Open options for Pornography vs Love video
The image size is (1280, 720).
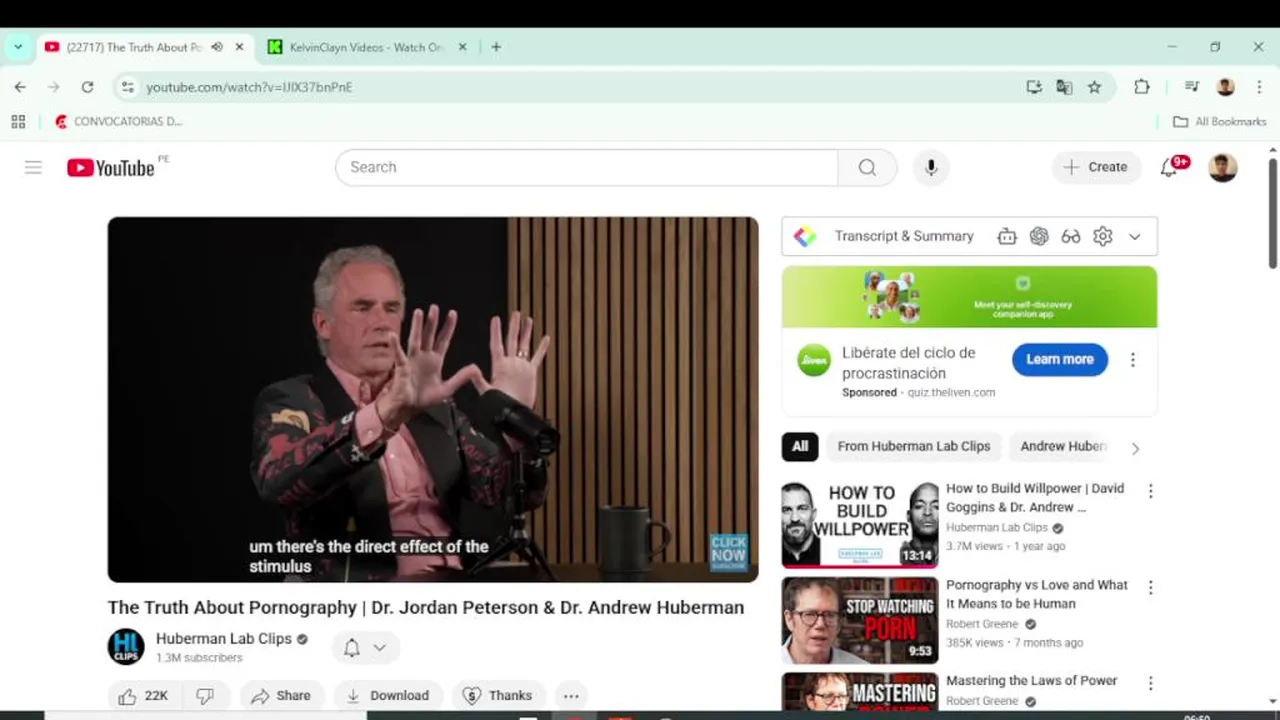point(1150,588)
